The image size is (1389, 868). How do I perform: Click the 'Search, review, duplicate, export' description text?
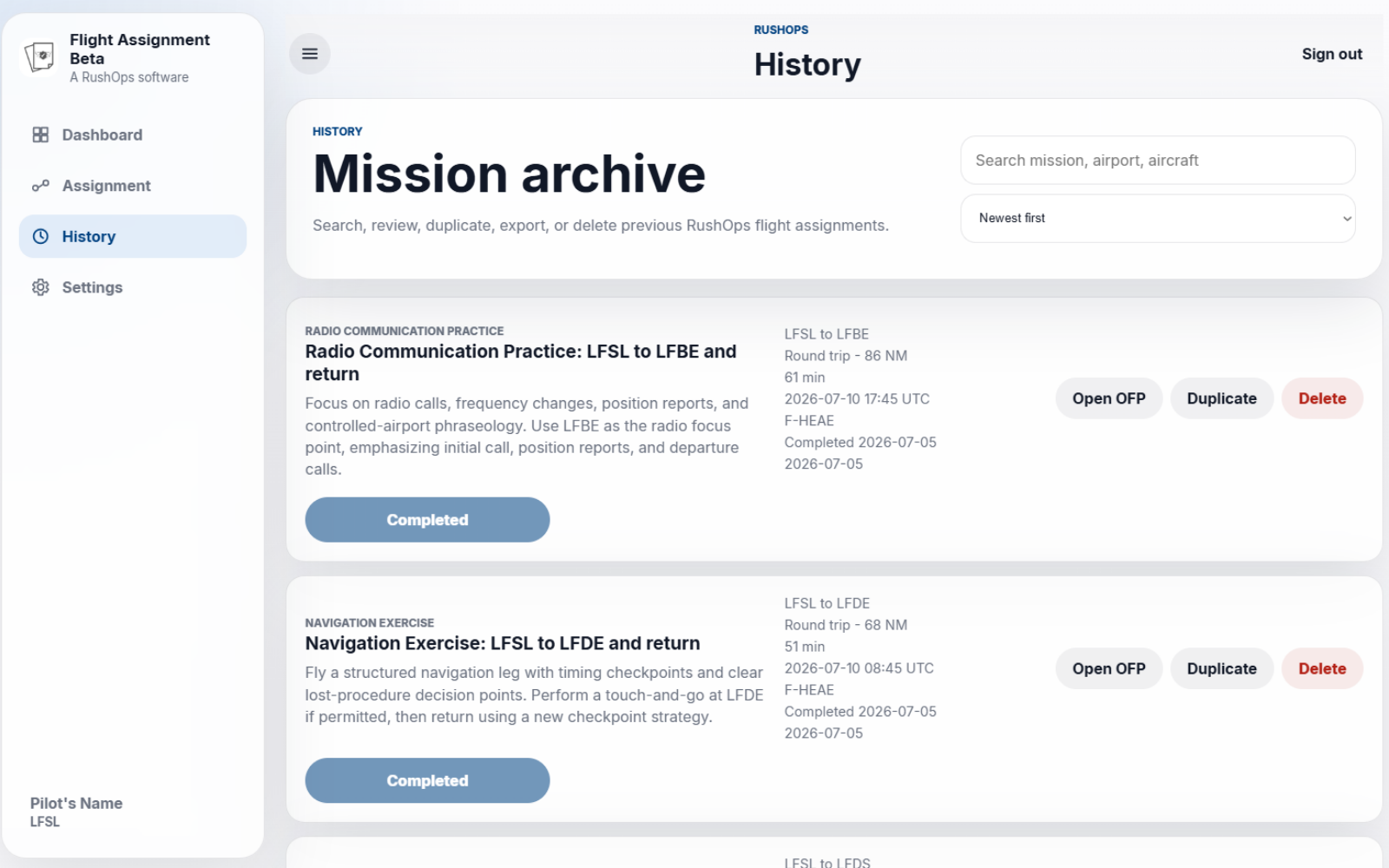tap(601, 226)
